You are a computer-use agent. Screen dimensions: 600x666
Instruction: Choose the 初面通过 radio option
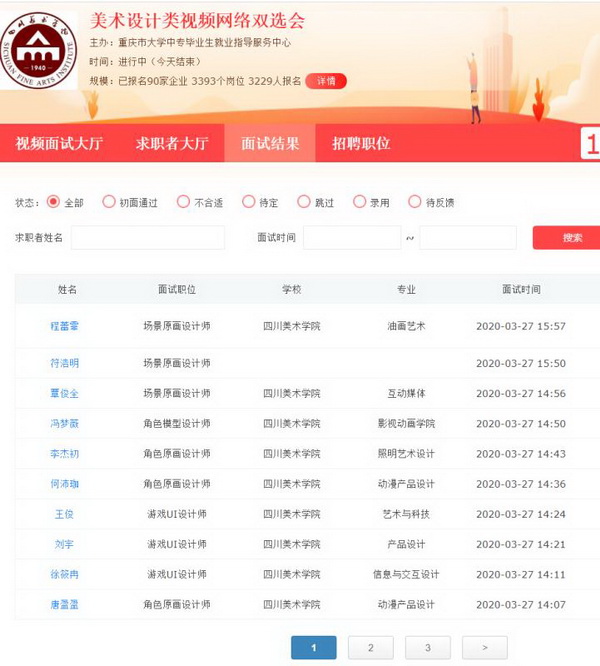tap(109, 202)
